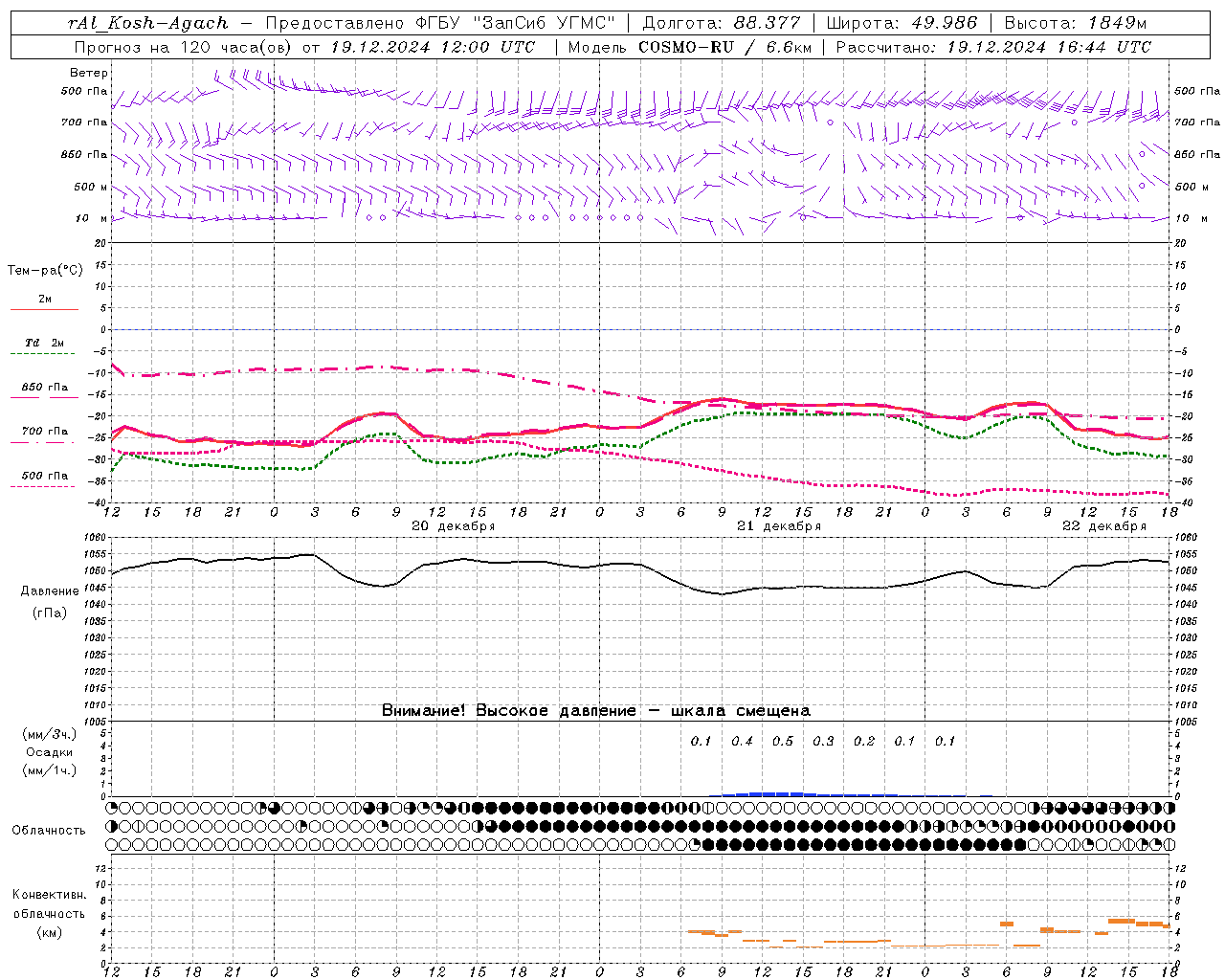Click the precipitation value "0.4"
This screenshot has height=980, width=1225.
742,741
